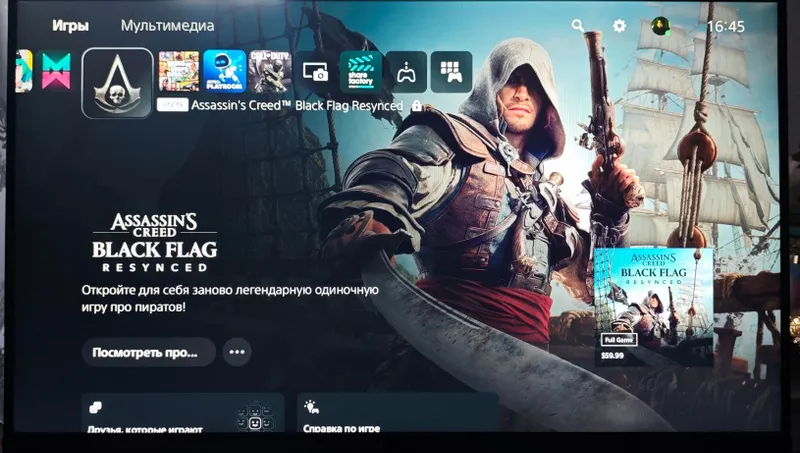800x453 pixels.
Task: Open the Game Library grid icon
Action: click(451, 72)
